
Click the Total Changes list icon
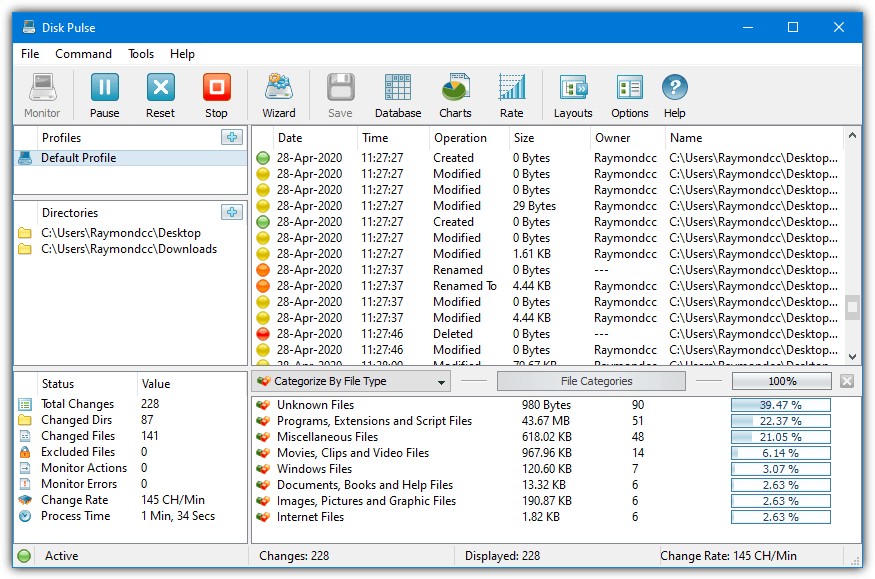[25, 404]
